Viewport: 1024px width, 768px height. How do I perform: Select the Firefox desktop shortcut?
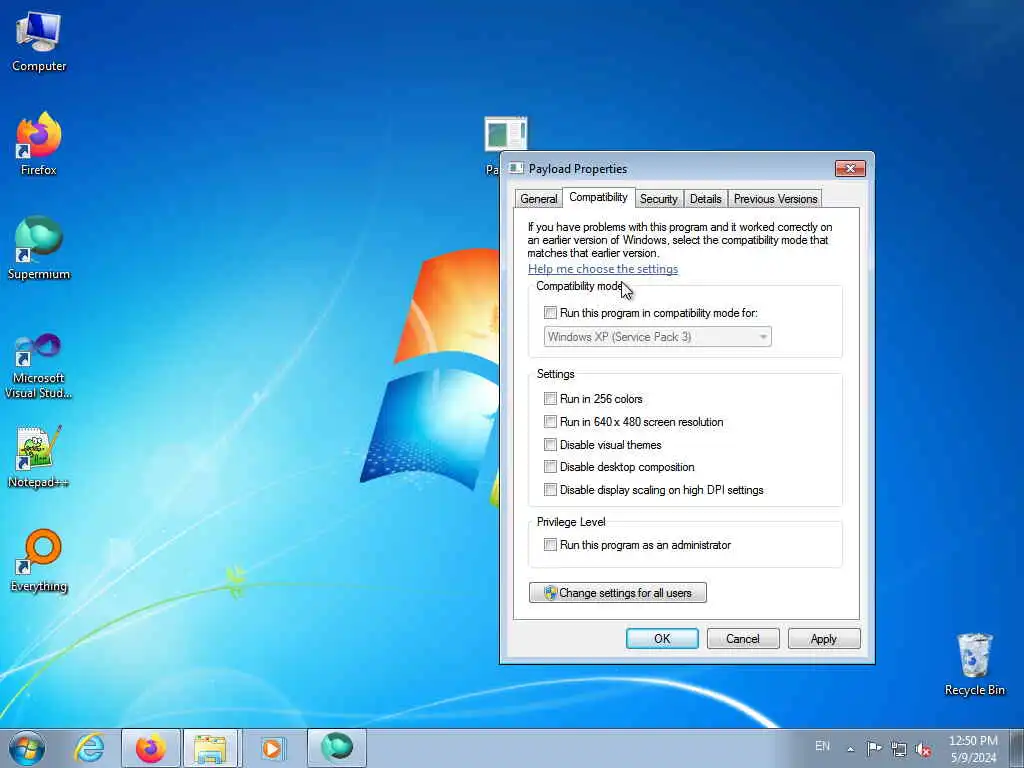click(x=39, y=144)
